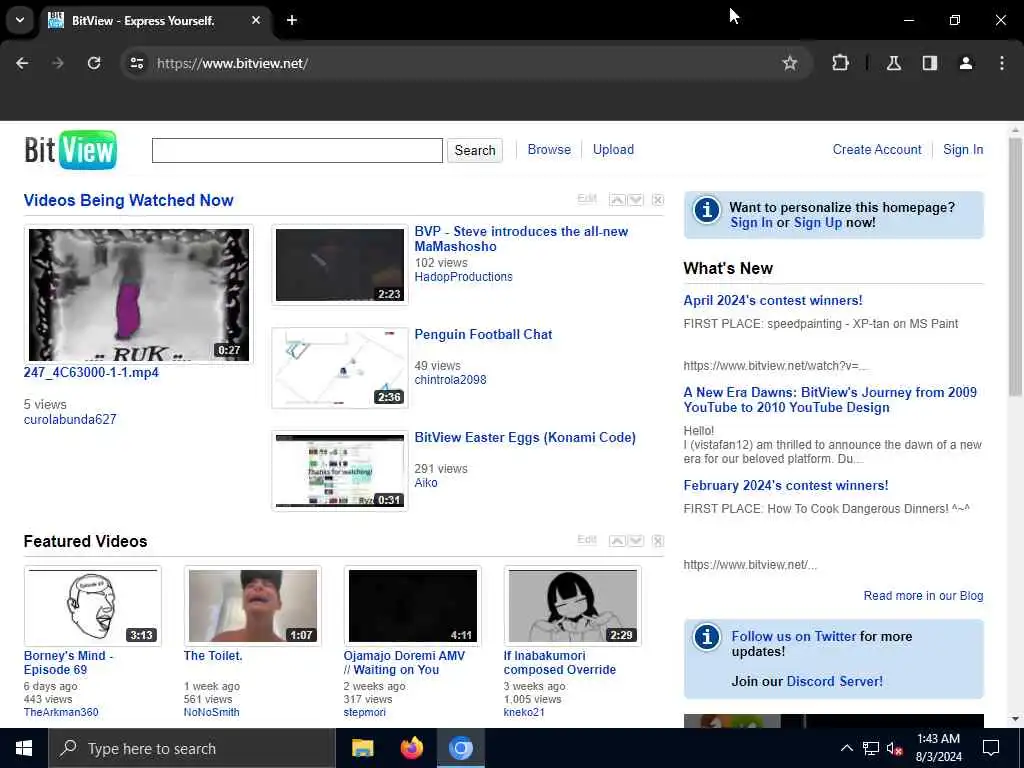Open browser extensions puzzle icon
Image resolution: width=1024 pixels, height=768 pixels.
840,63
